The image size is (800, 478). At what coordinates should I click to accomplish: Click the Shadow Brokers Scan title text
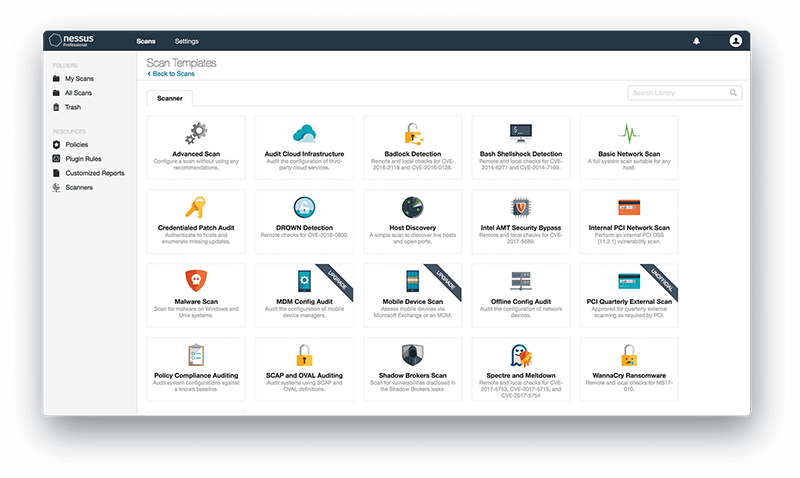(x=413, y=375)
